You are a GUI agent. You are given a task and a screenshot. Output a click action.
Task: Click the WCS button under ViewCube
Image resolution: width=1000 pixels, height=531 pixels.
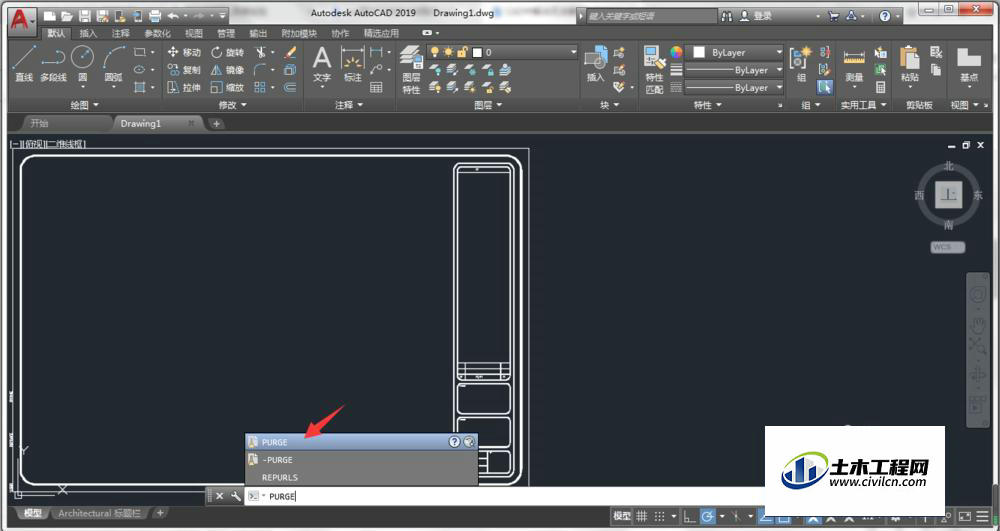(x=948, y=247)
